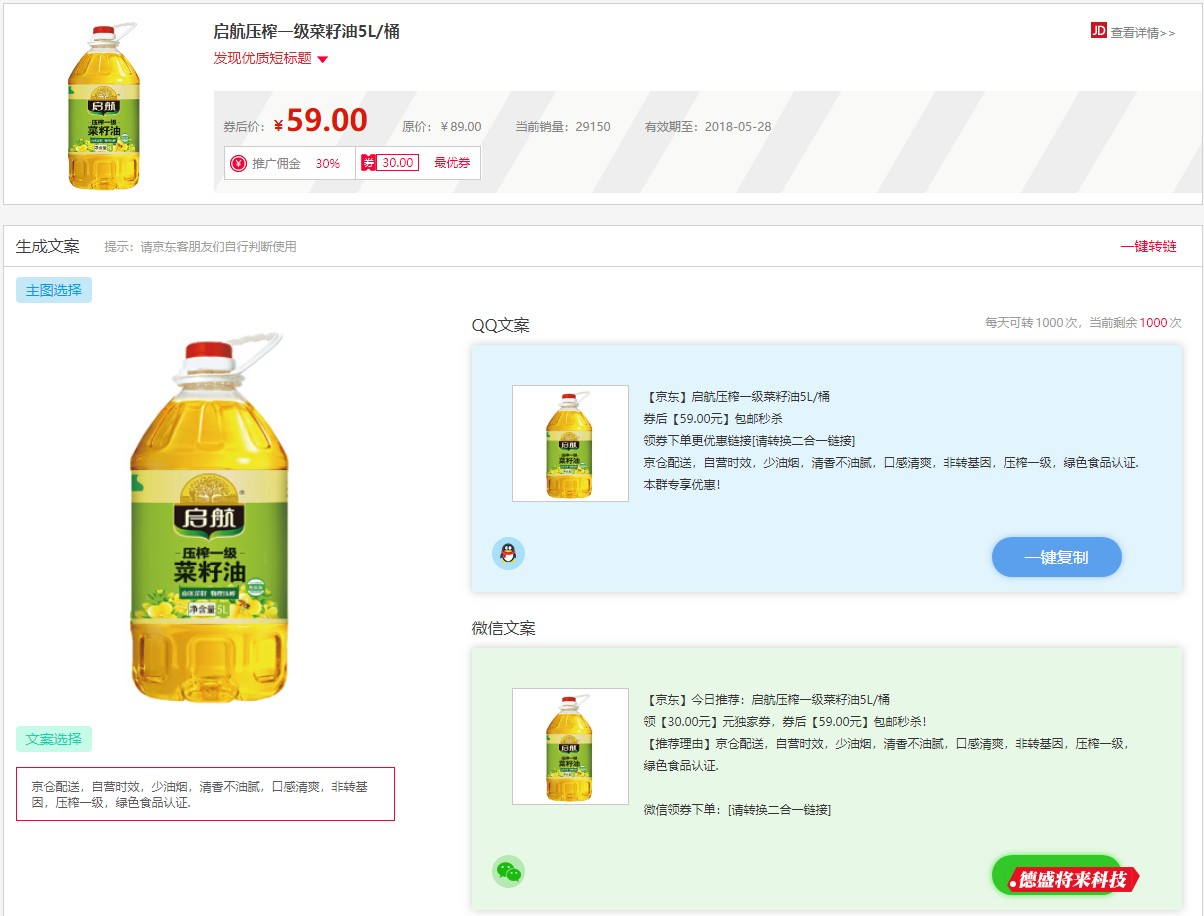The width and height of the screenshot is (1204, 916).
Task: Click the QQ text line 券后【59.00元】包邮秒杀
Action: point(713,419)
